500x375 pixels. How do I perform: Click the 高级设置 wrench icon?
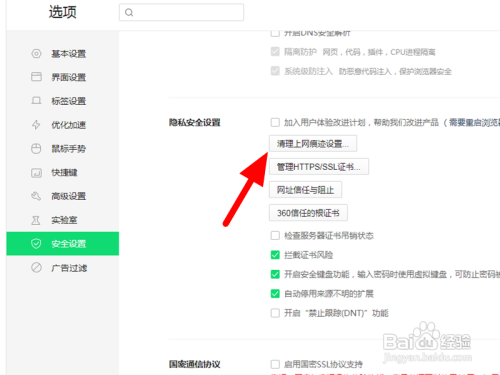coord(36,196)
